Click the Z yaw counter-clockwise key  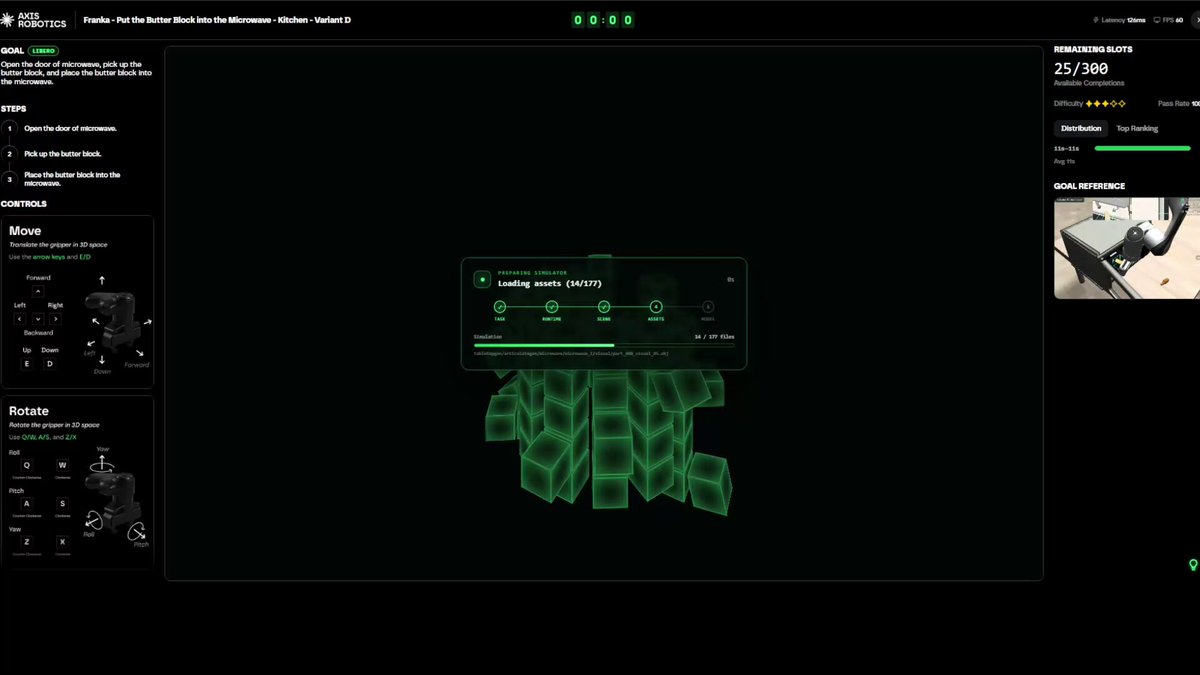[x=27, y=541]
